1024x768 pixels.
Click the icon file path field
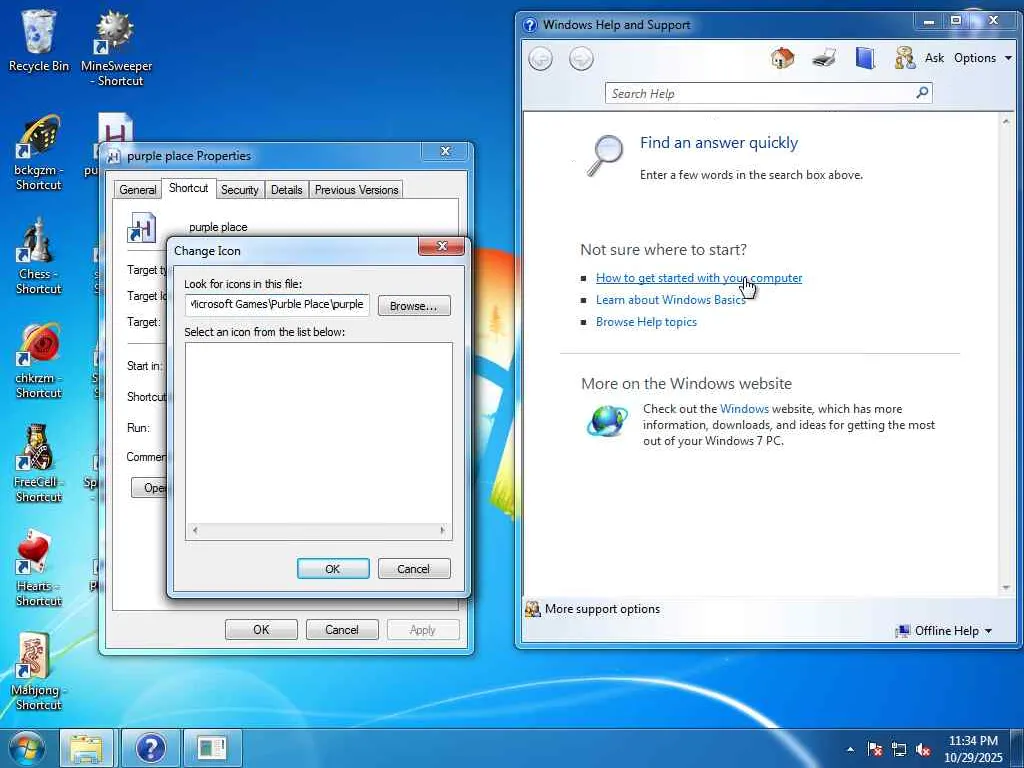point(278,304)
